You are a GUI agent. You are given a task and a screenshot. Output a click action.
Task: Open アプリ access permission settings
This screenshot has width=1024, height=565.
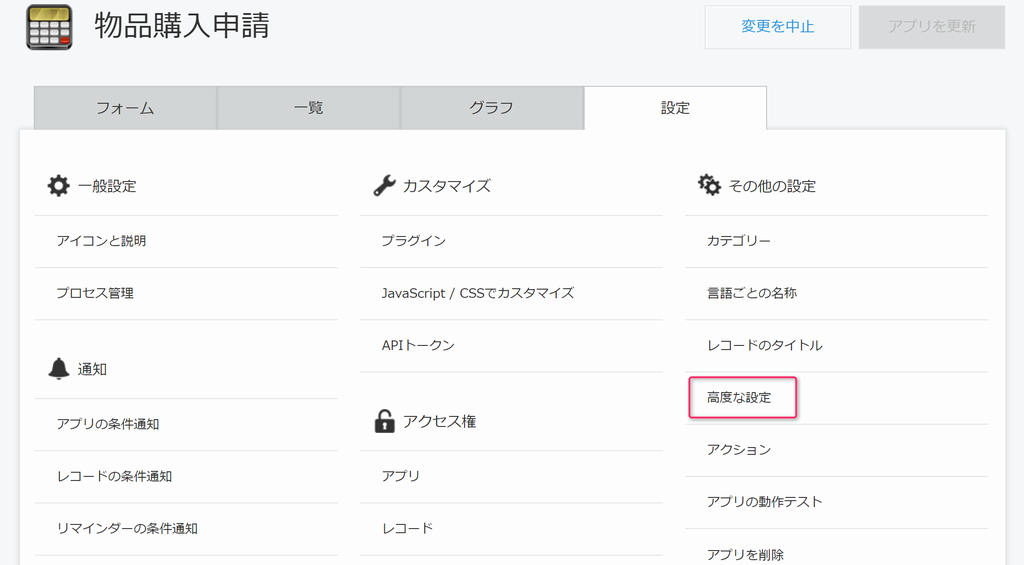401,476
